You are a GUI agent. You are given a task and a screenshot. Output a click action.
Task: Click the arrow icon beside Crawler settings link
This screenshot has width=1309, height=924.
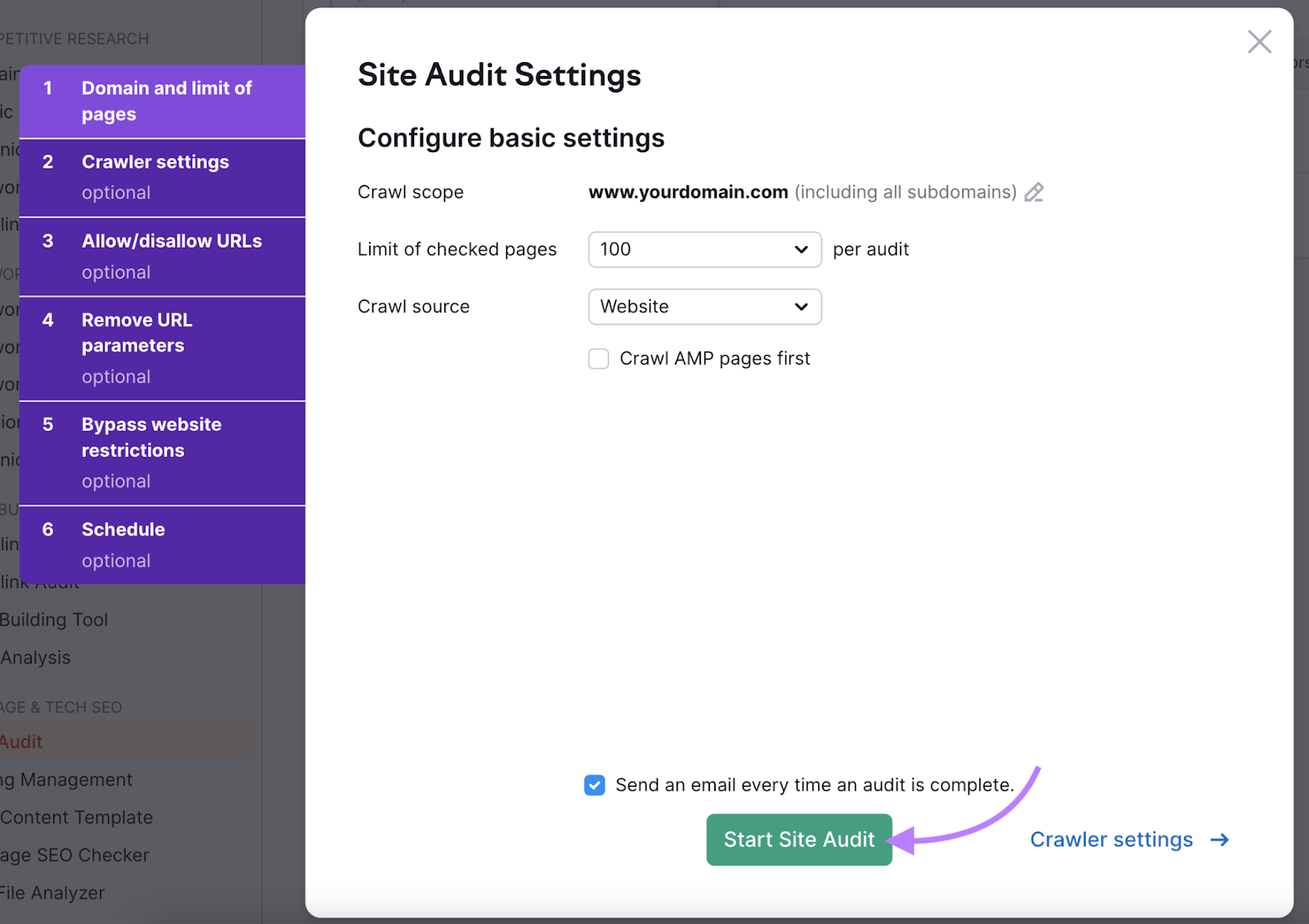[x=1219, y=839]
